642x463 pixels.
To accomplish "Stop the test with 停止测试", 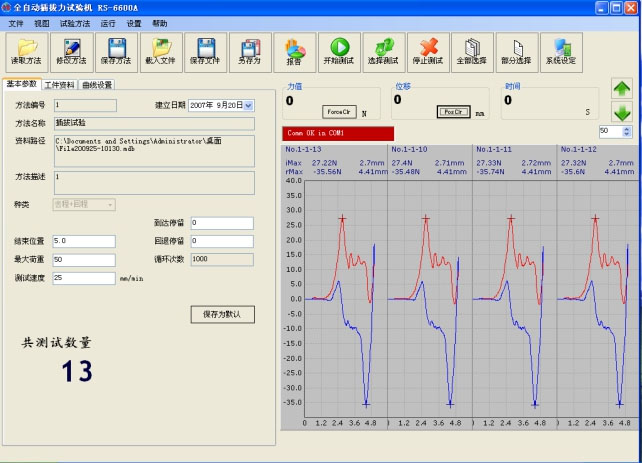I will click(x=427, y=48).
